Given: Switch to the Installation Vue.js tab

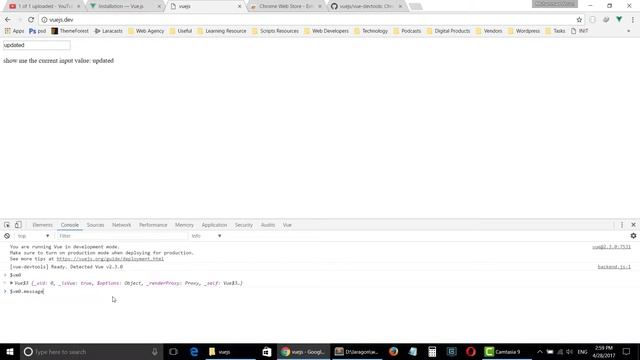Looking at the screenshot, I should pyautogui.click(x=125, y=6).
